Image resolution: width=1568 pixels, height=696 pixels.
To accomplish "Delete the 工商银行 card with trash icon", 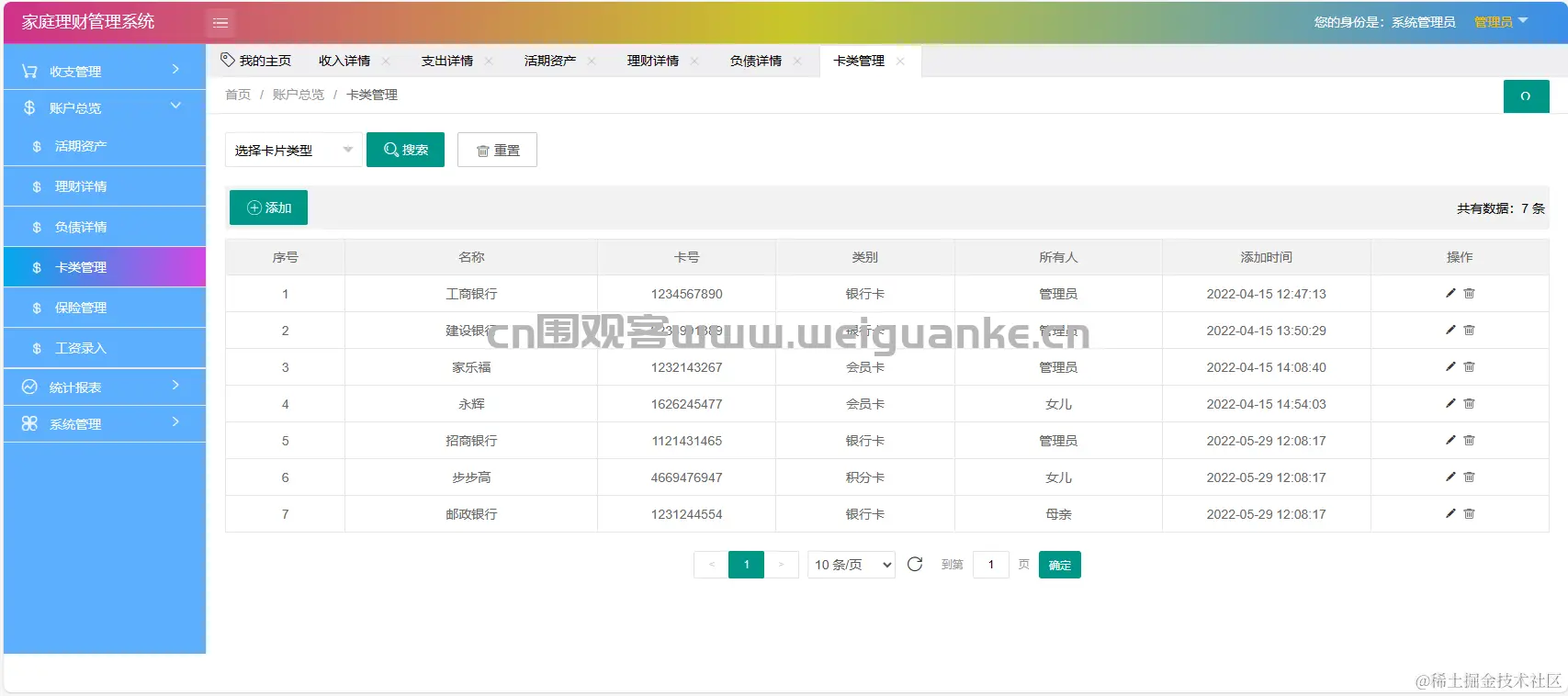I will pyautogui.click(x=1469, y=293).
